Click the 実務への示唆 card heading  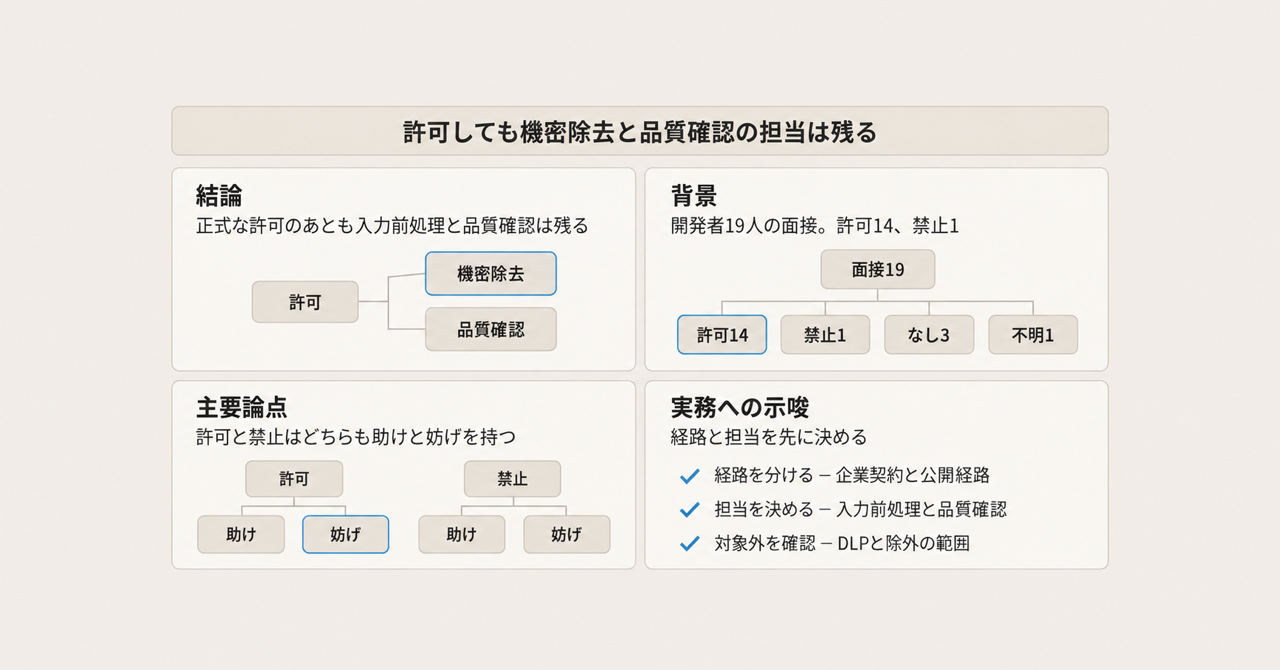pos(740,408)
